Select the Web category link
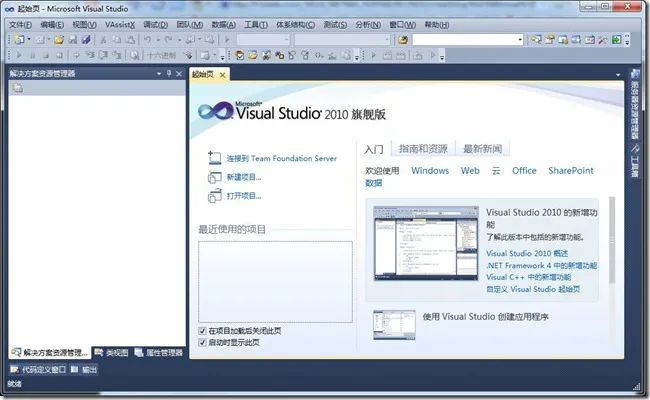 pyautogui.click(x=470, y=171)
